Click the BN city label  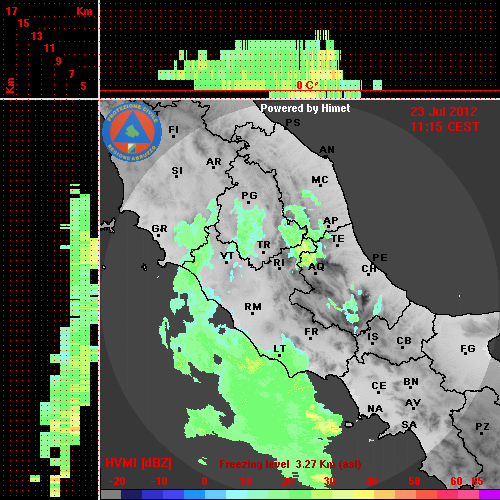(x=411, y=382)
